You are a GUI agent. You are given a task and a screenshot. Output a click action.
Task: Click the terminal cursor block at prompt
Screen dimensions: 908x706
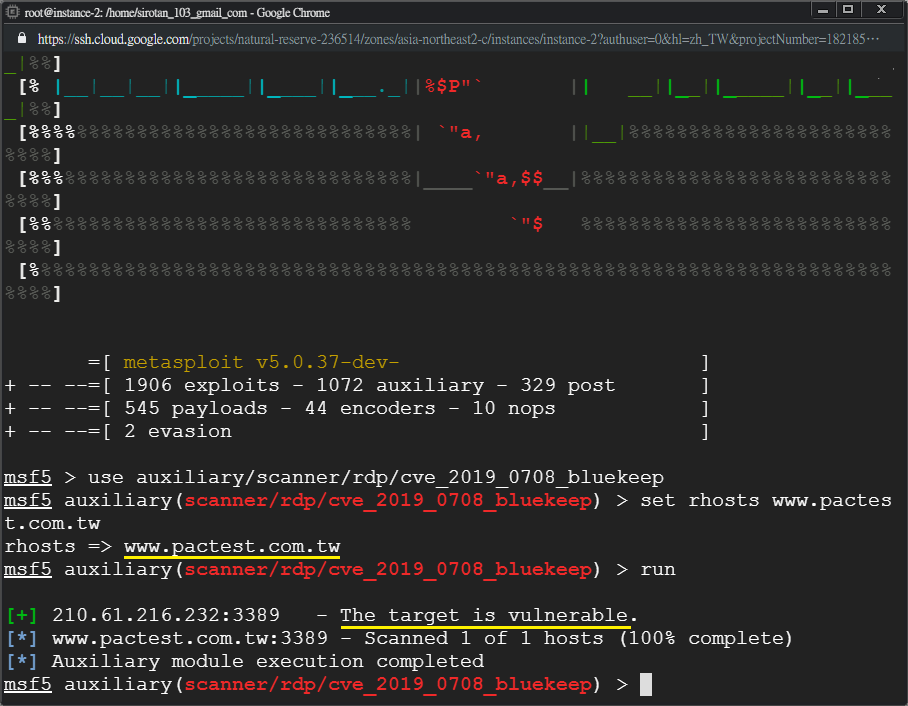coord(646,685)
